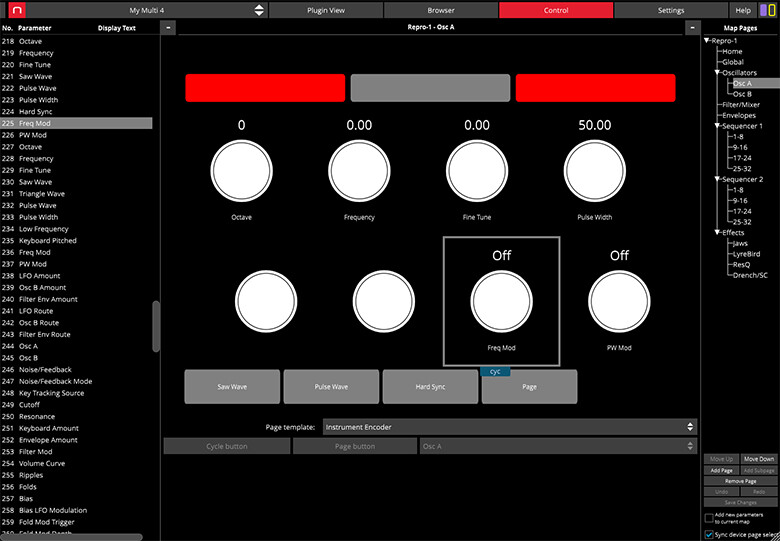Click the parameter list vertical scrollbar
780x541 pixels.
click(x=156, y=326)
